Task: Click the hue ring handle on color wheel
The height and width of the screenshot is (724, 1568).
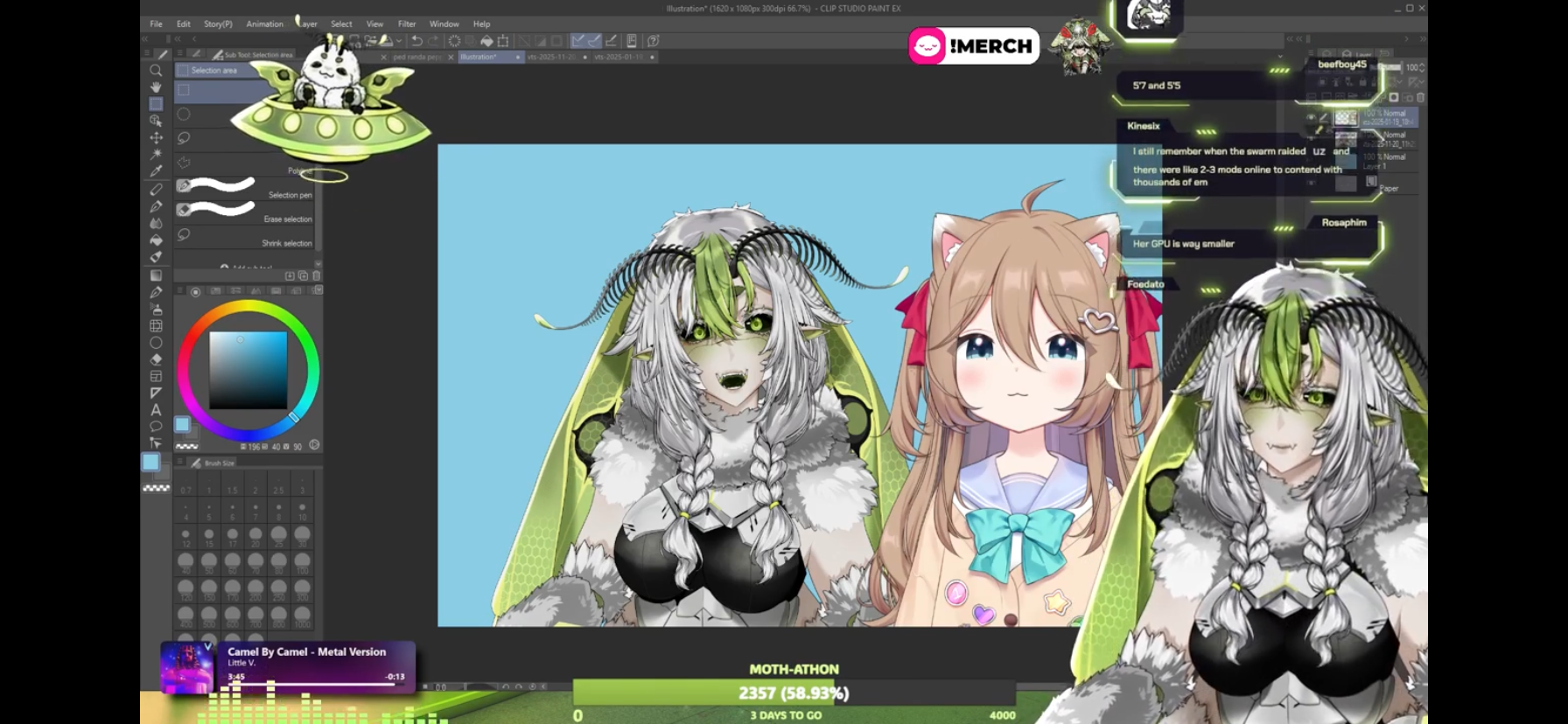Action: point(294,417)
